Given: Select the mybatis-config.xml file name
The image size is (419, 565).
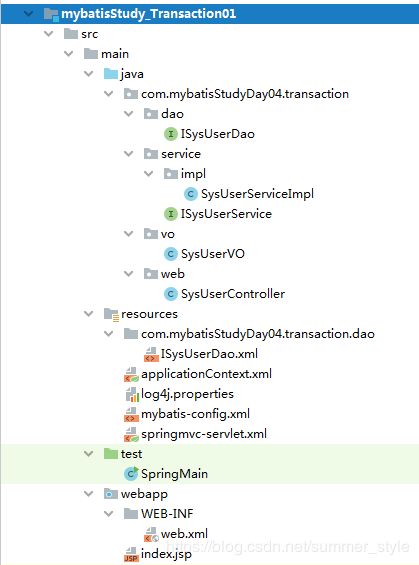Looking at the screenshot, I should pos(195,414).
